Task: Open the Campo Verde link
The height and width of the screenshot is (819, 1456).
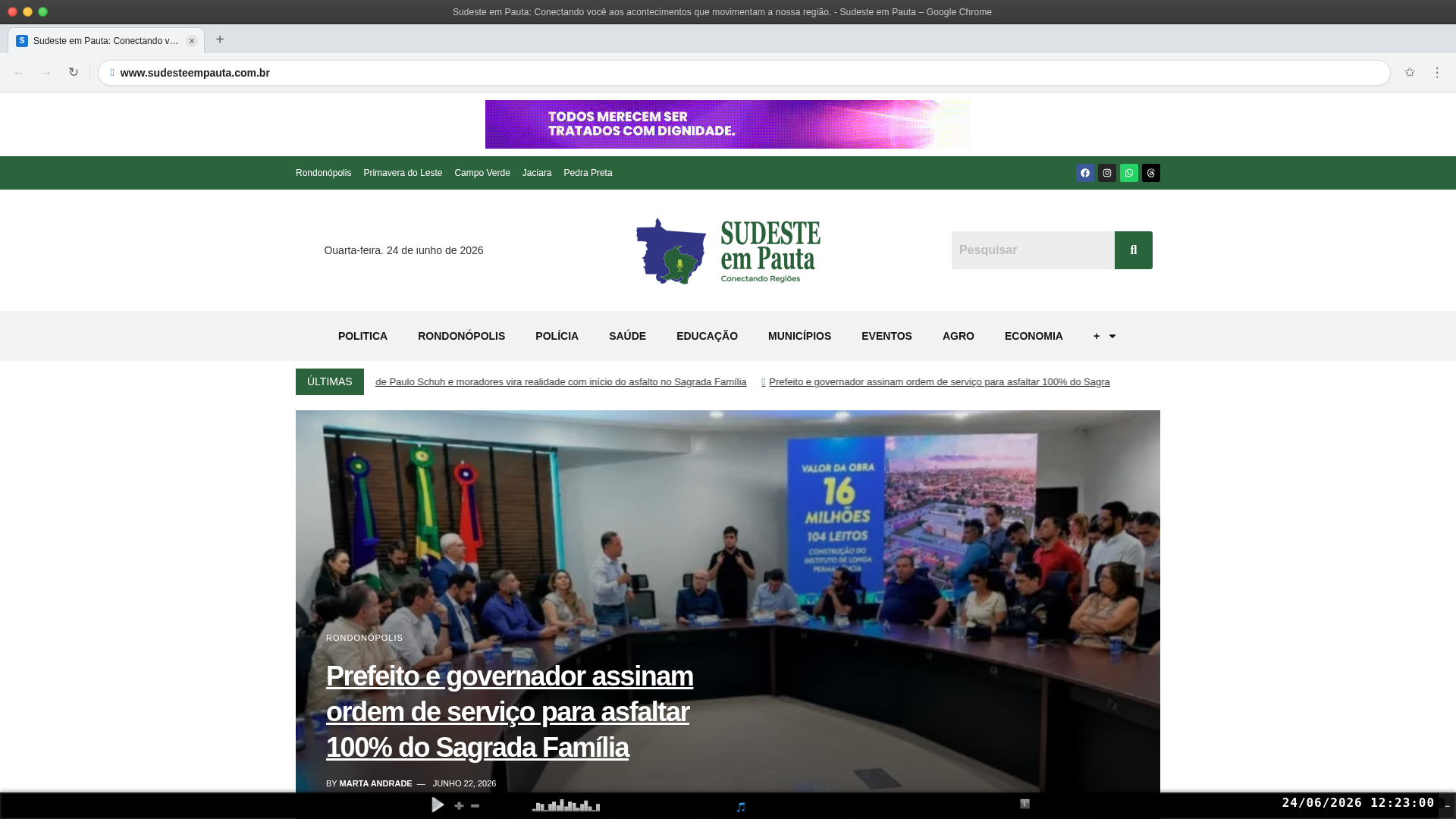Action: pyautogui.click(x=482, y=173)
